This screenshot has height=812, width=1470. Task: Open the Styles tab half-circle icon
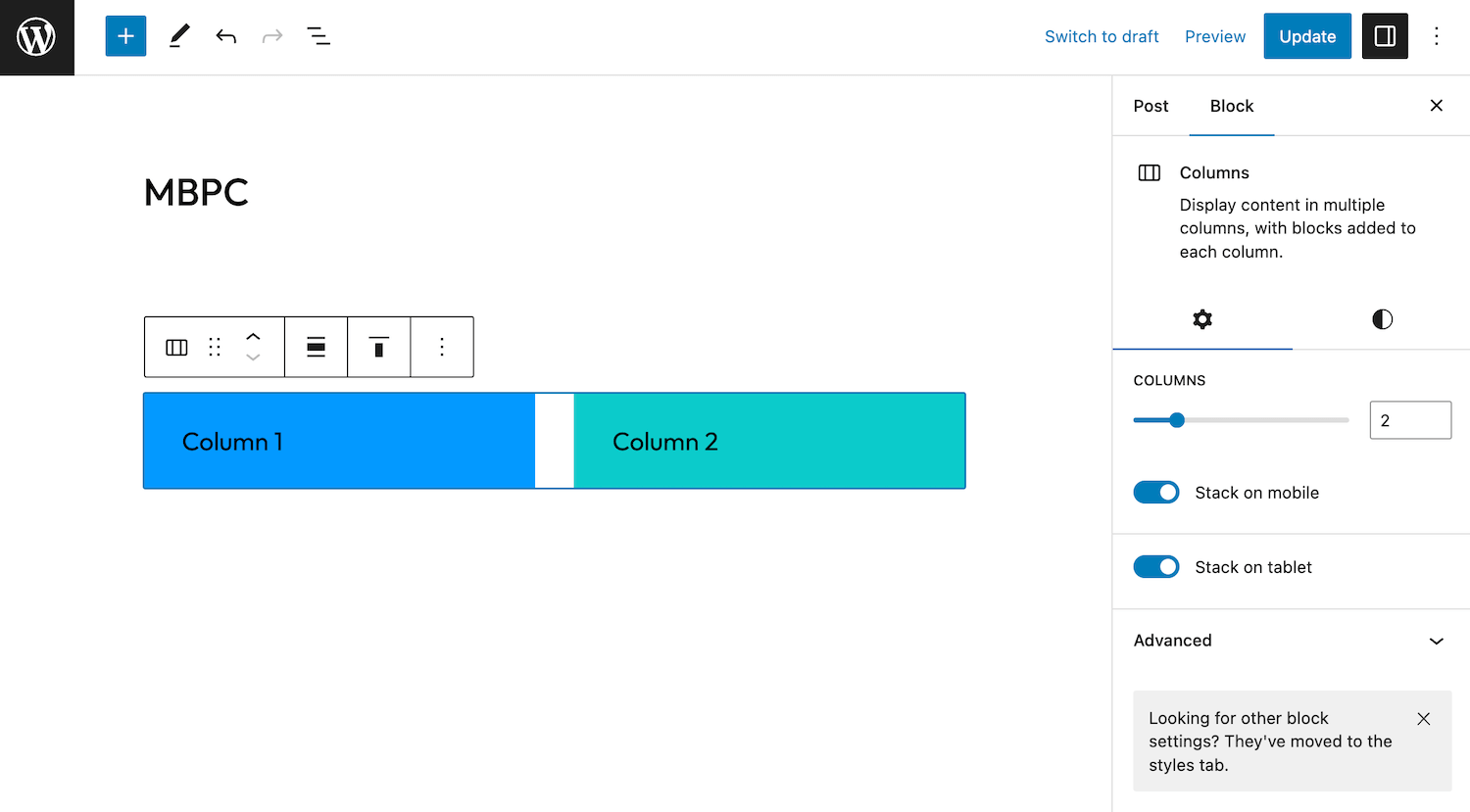coord(1382,319)
